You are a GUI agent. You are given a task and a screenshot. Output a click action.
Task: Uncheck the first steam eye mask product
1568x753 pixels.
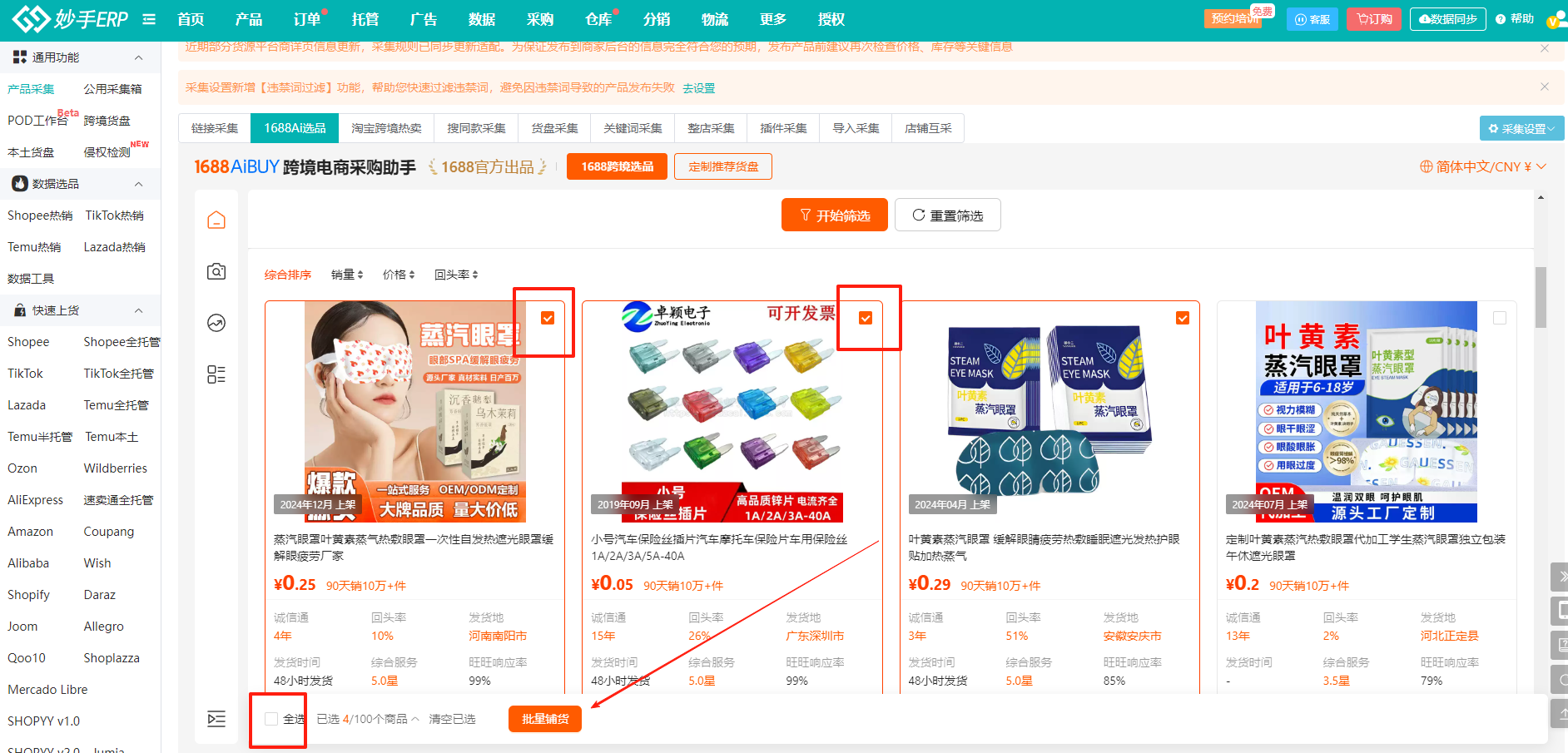(x=548, y=318)
